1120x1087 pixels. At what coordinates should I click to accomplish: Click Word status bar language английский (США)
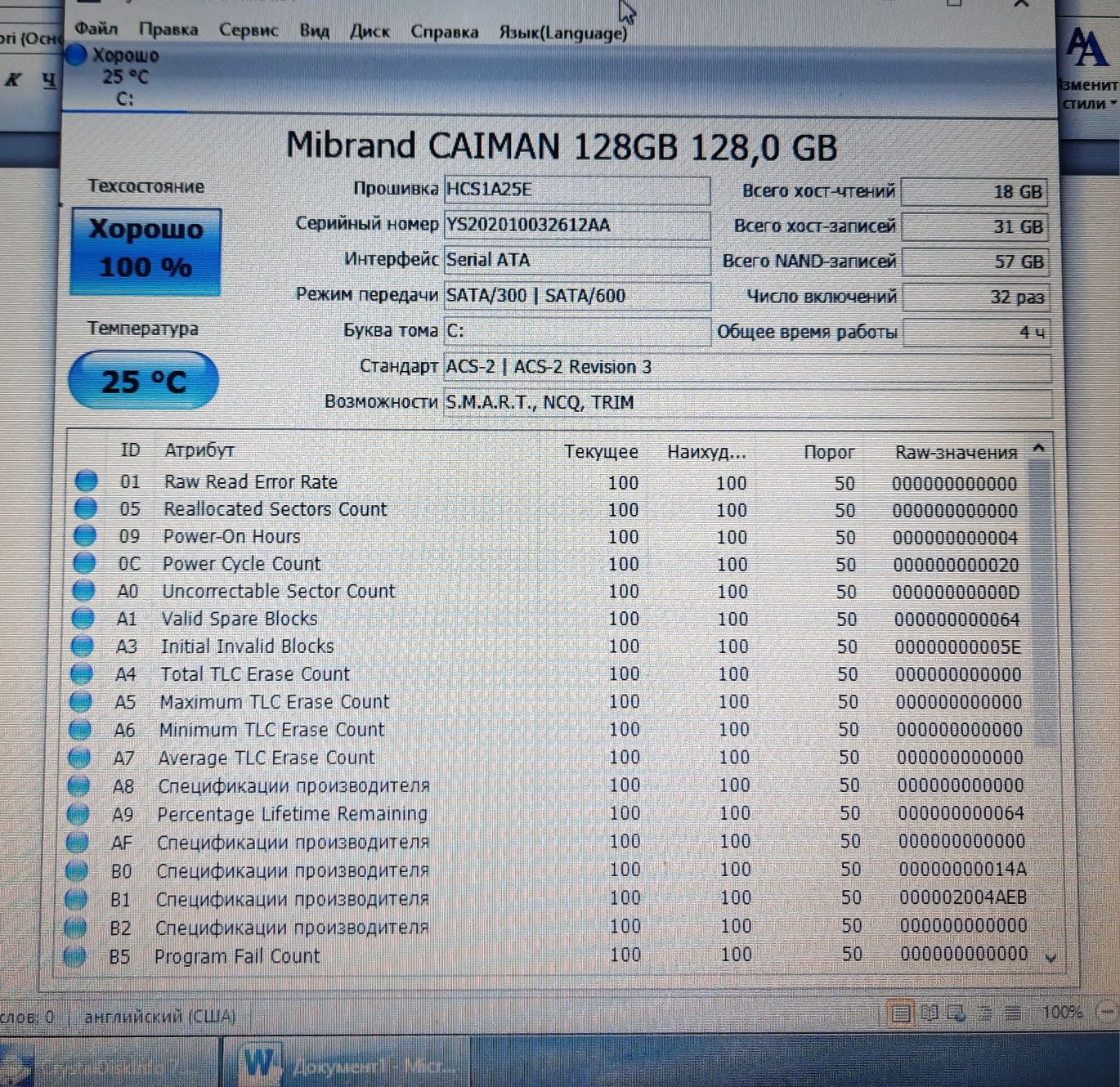coord(159,1016)
